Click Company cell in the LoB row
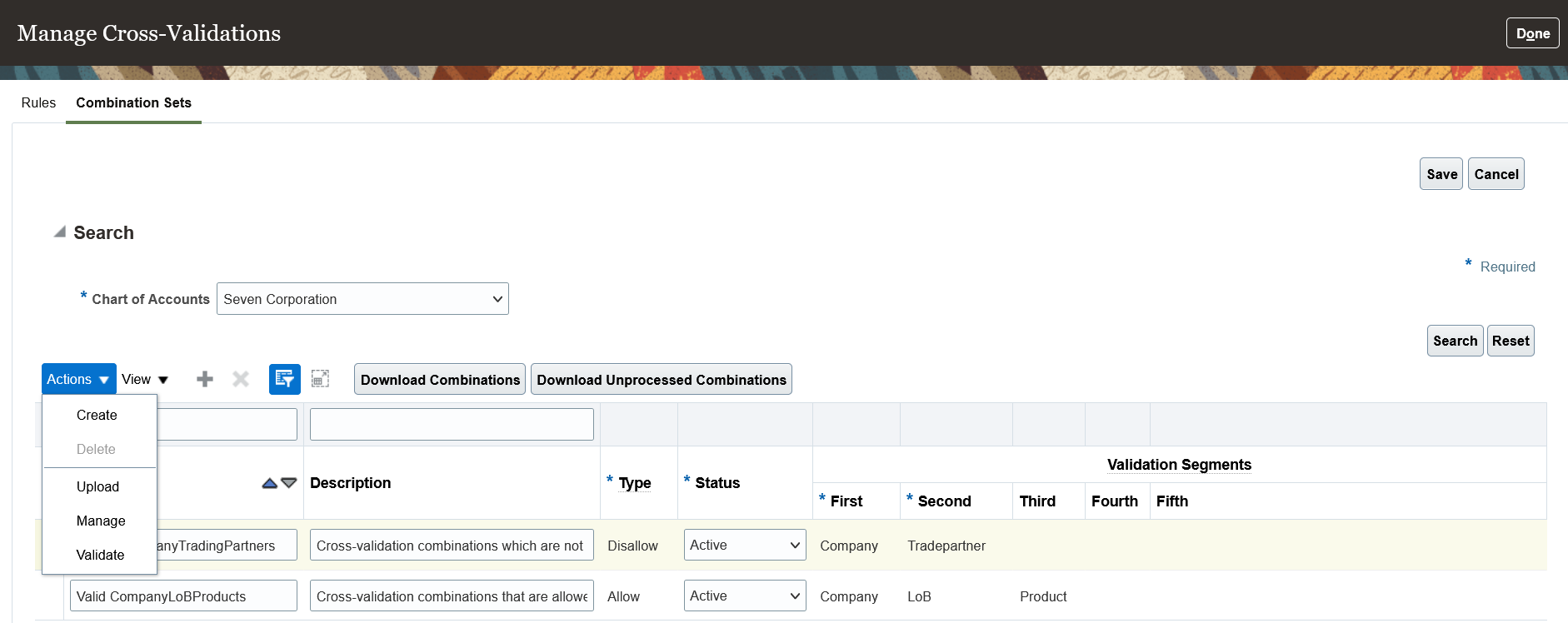The height and width of the screenshot is (623, 1568). pyautogui.click(x=849, y=596)
